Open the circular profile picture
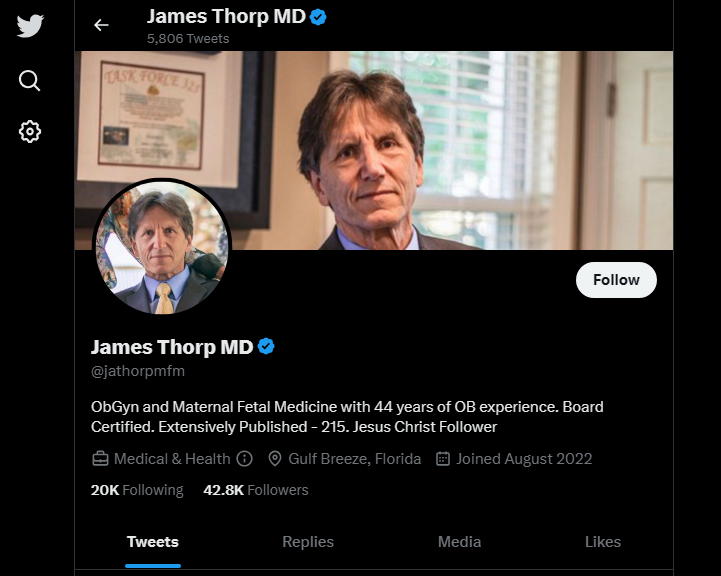 [162, 248]
